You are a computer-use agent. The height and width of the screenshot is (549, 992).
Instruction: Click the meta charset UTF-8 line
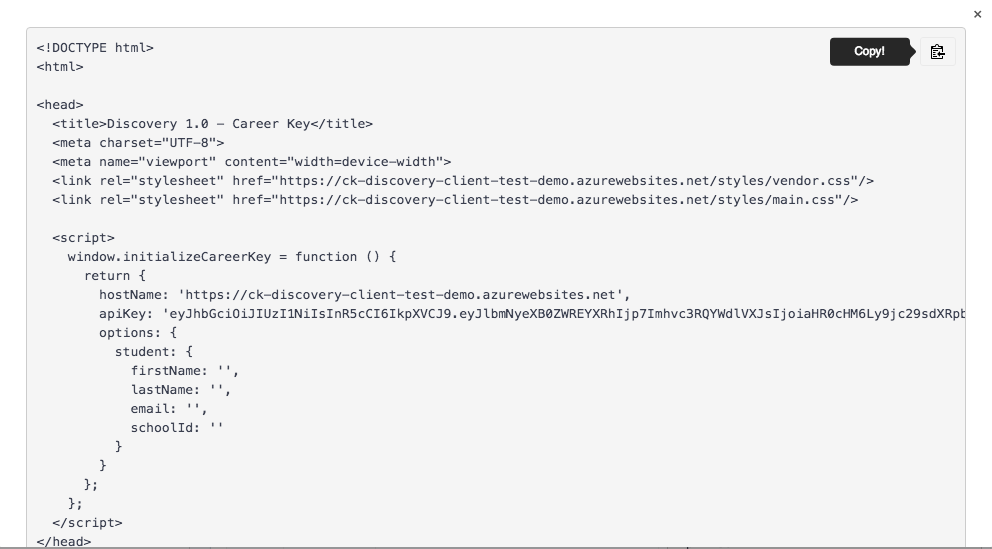pyautogui.click(x=138, y=143)
